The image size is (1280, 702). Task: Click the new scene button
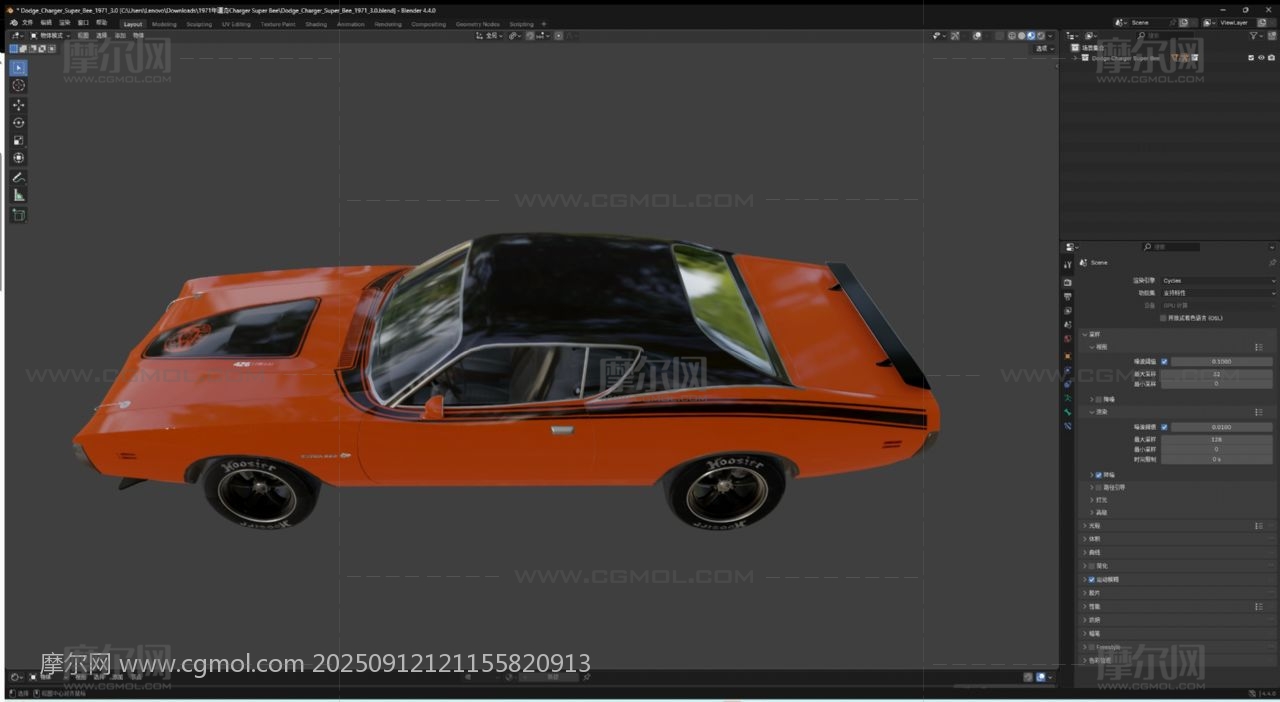[1185, 22]
